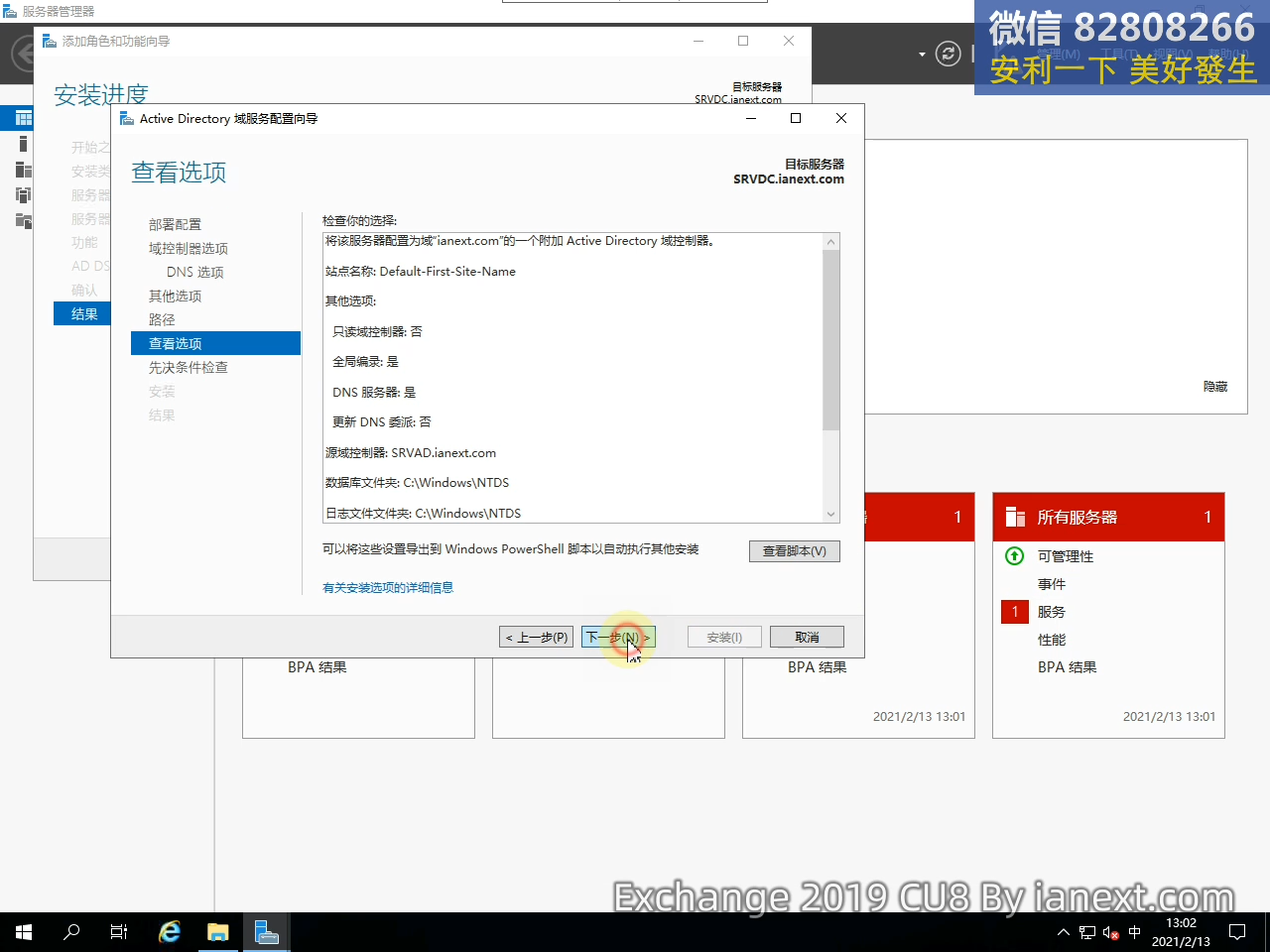Select Prerequisites Check (先决条件检查) step
1270x952 pixels.
(x=189, y=368)
